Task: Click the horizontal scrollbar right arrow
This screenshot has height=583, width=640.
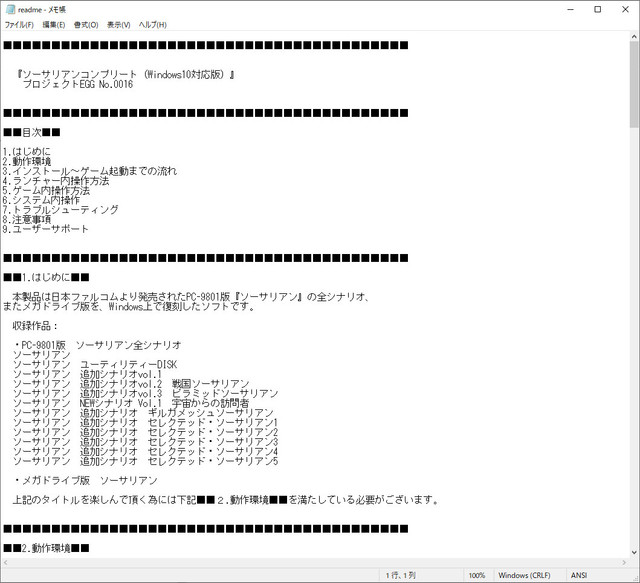Action: [x=624, y=563]
